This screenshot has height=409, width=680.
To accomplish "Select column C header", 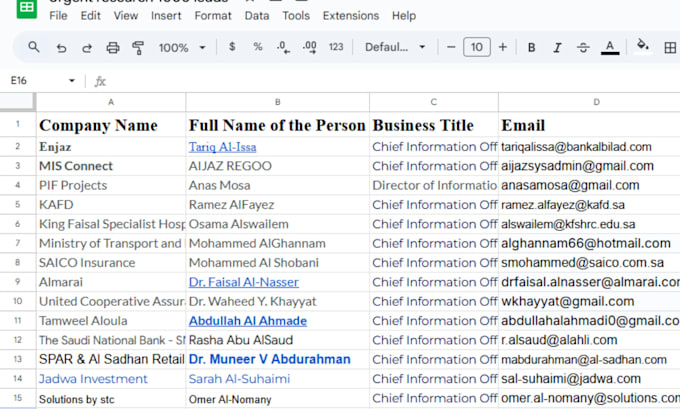I will [x=434, y=102].
